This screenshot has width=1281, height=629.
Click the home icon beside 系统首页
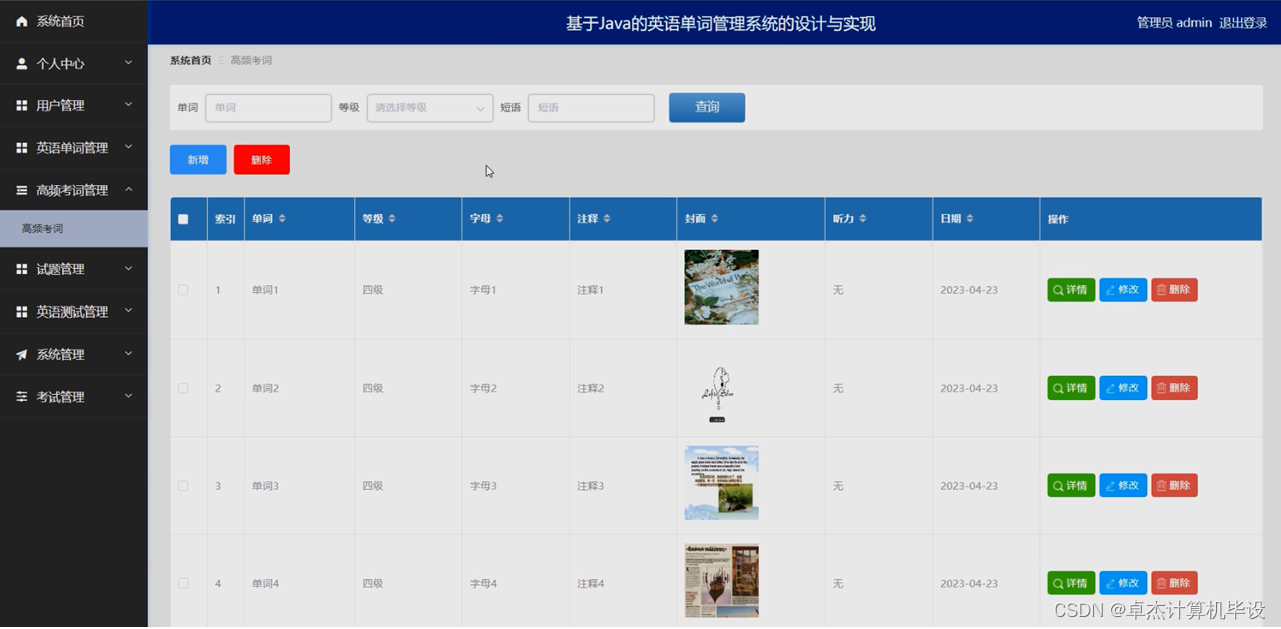pyautogui.click(x=22, y=21)
